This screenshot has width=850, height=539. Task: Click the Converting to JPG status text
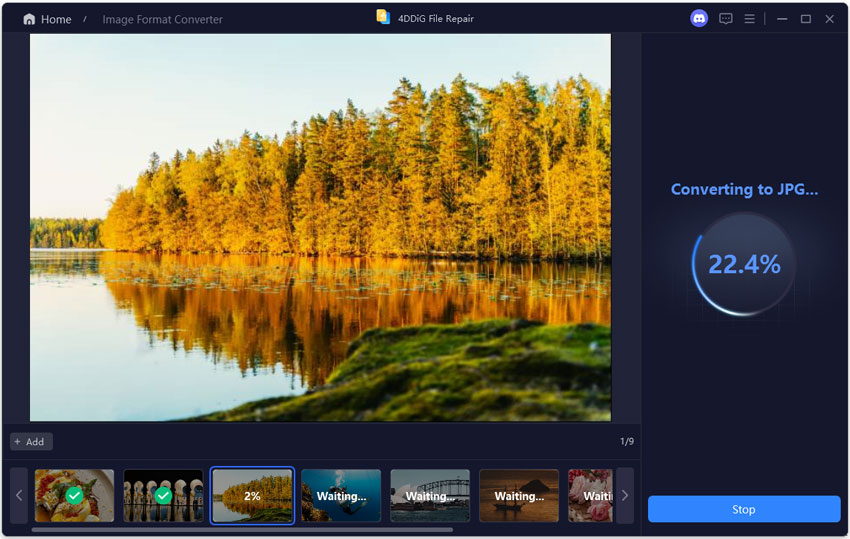(x=744, y=189)
